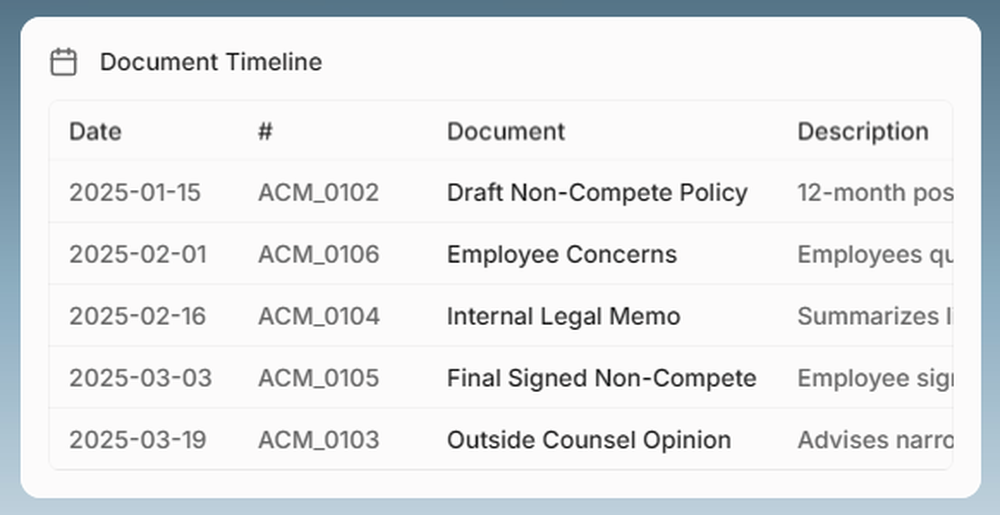The image size is (1000, 515).
Task: Select document number ACM_0105
Action: pyautogui.click(x=318, y=379)
